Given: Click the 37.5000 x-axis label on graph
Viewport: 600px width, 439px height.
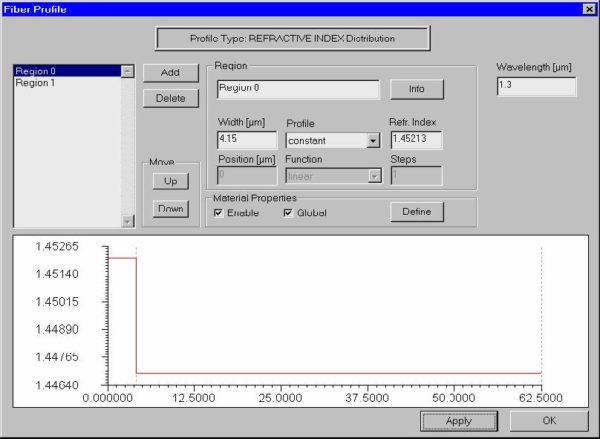Looking at the screenshot, I should coord(367,398).
